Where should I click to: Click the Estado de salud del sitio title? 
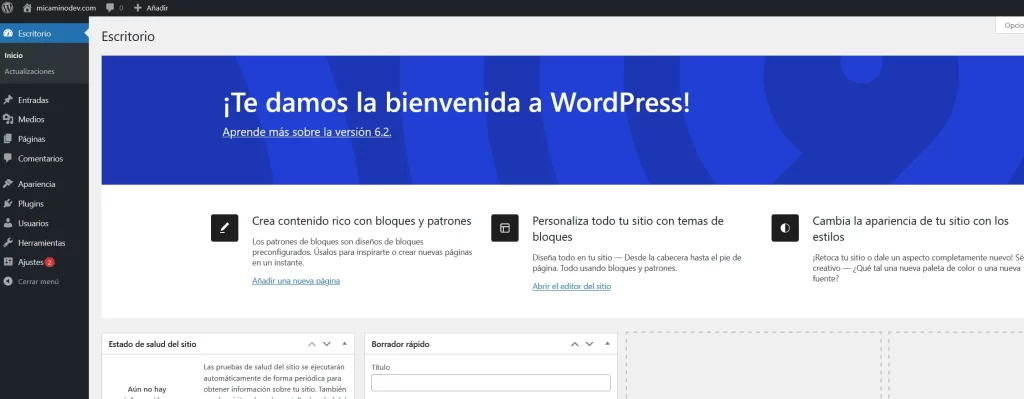coord(152,344)
